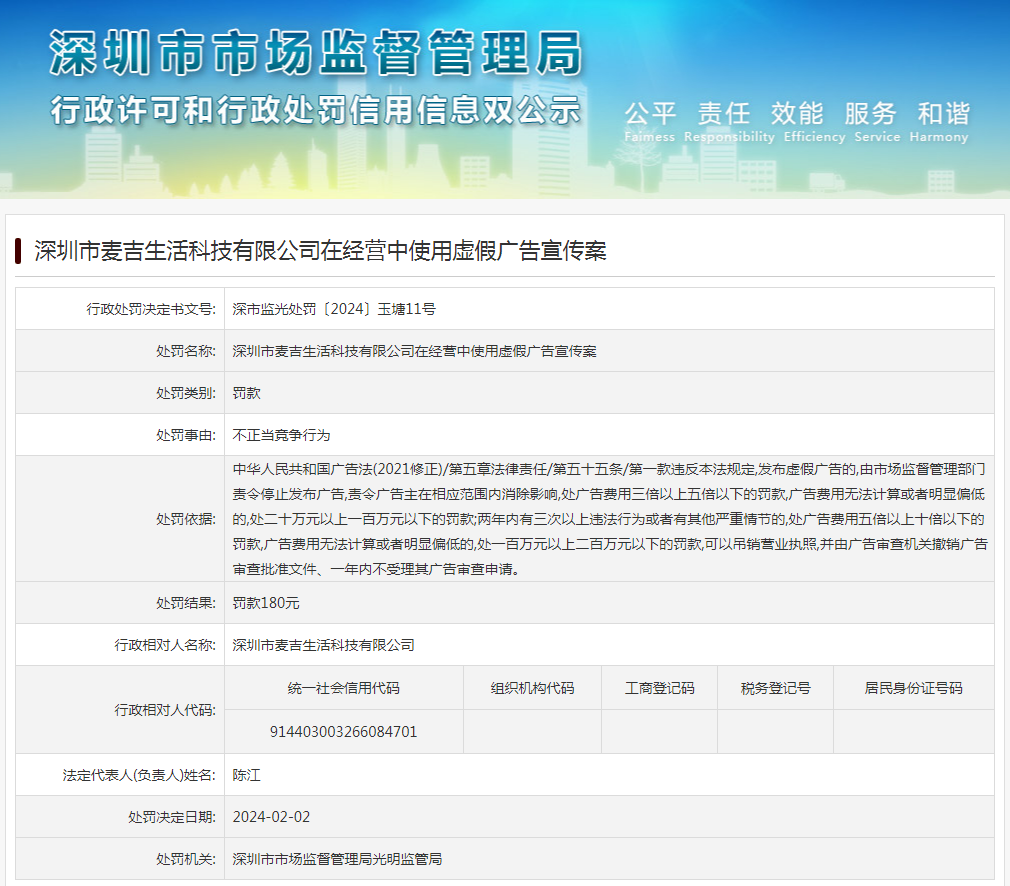
Task: Click the 处罚依据 legal basis paragraph
Action: click(x=609, y=518)
